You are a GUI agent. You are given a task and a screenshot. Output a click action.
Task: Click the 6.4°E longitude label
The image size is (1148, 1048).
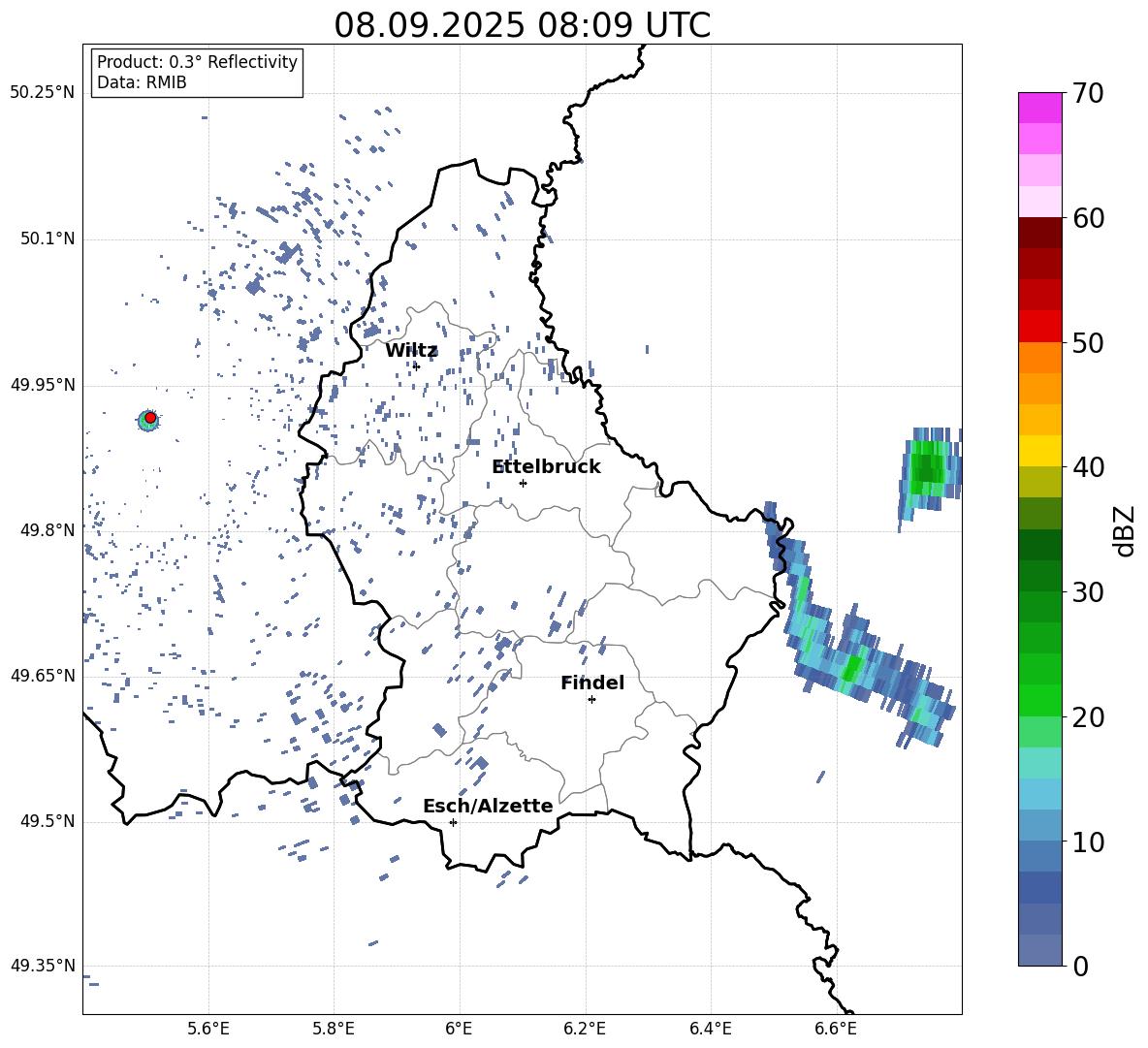pyautogui.click(x=710, y=1029)
